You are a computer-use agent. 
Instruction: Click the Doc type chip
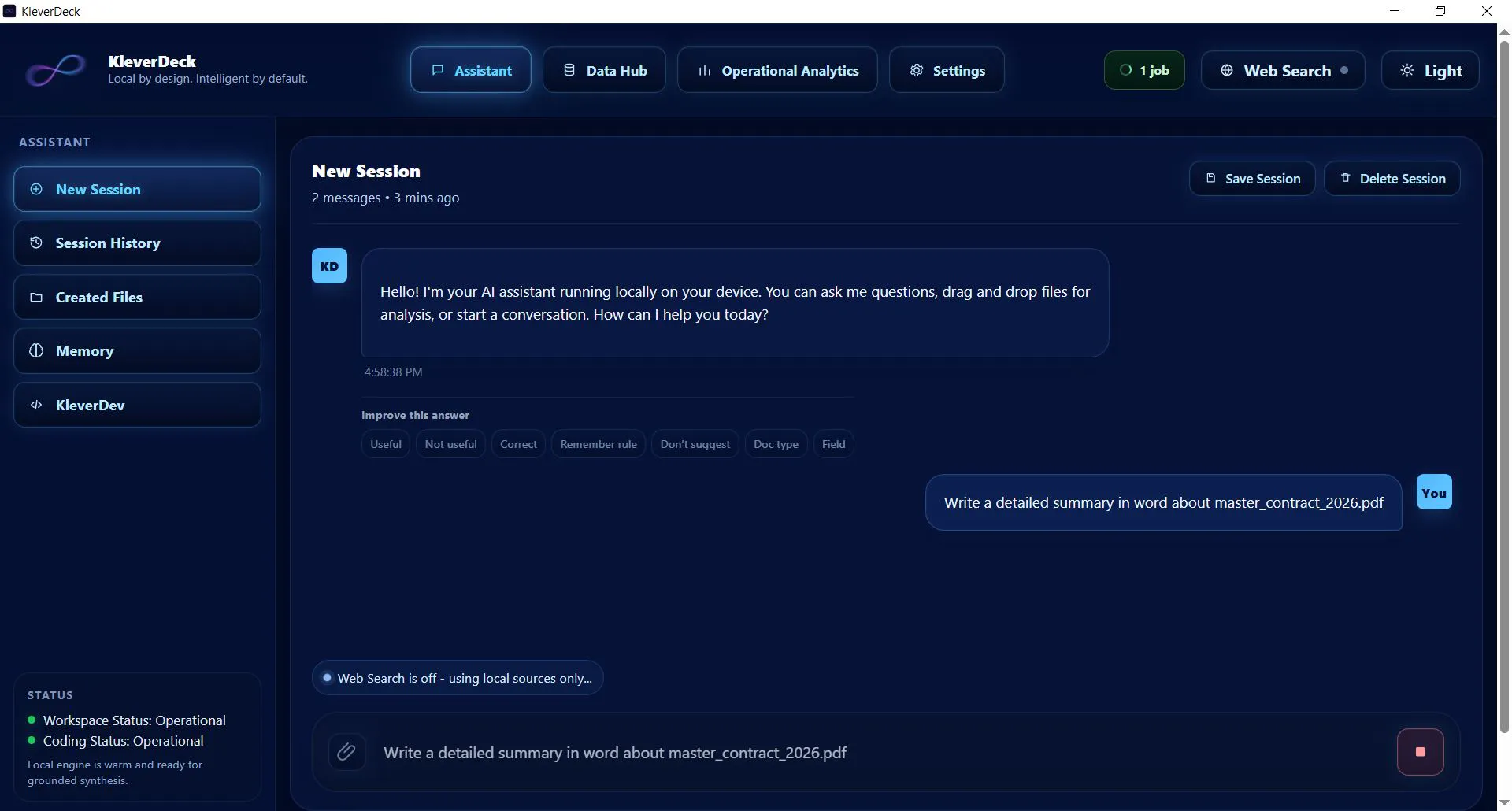point(776,444)
